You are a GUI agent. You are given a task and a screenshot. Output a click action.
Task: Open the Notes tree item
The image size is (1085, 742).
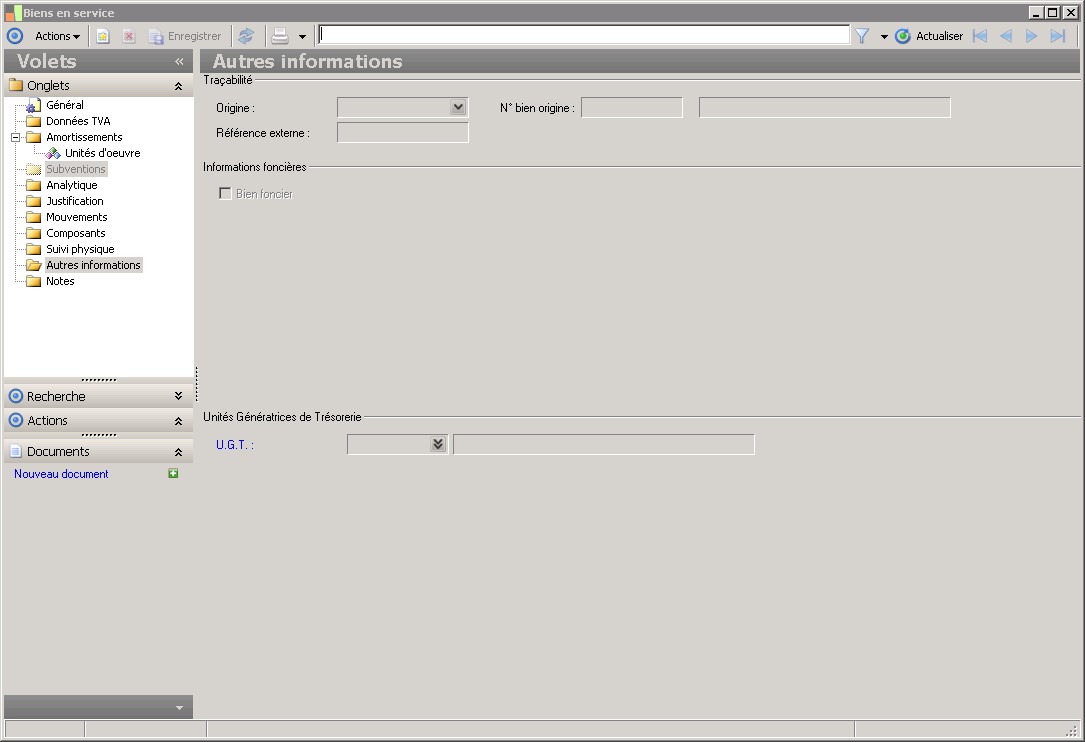click(60, 281)
